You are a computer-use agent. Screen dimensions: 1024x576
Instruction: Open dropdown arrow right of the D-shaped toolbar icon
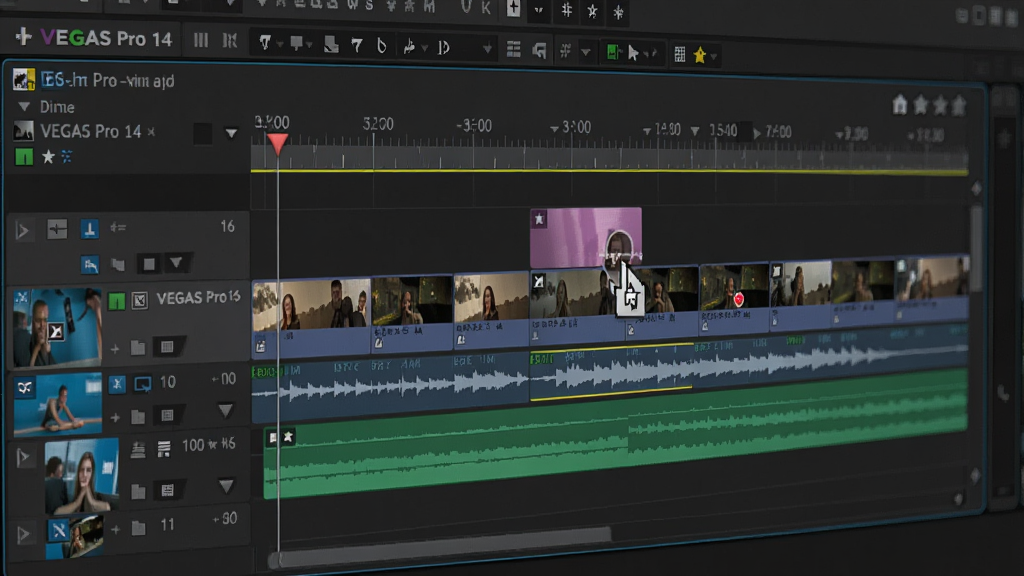(487, 49)
